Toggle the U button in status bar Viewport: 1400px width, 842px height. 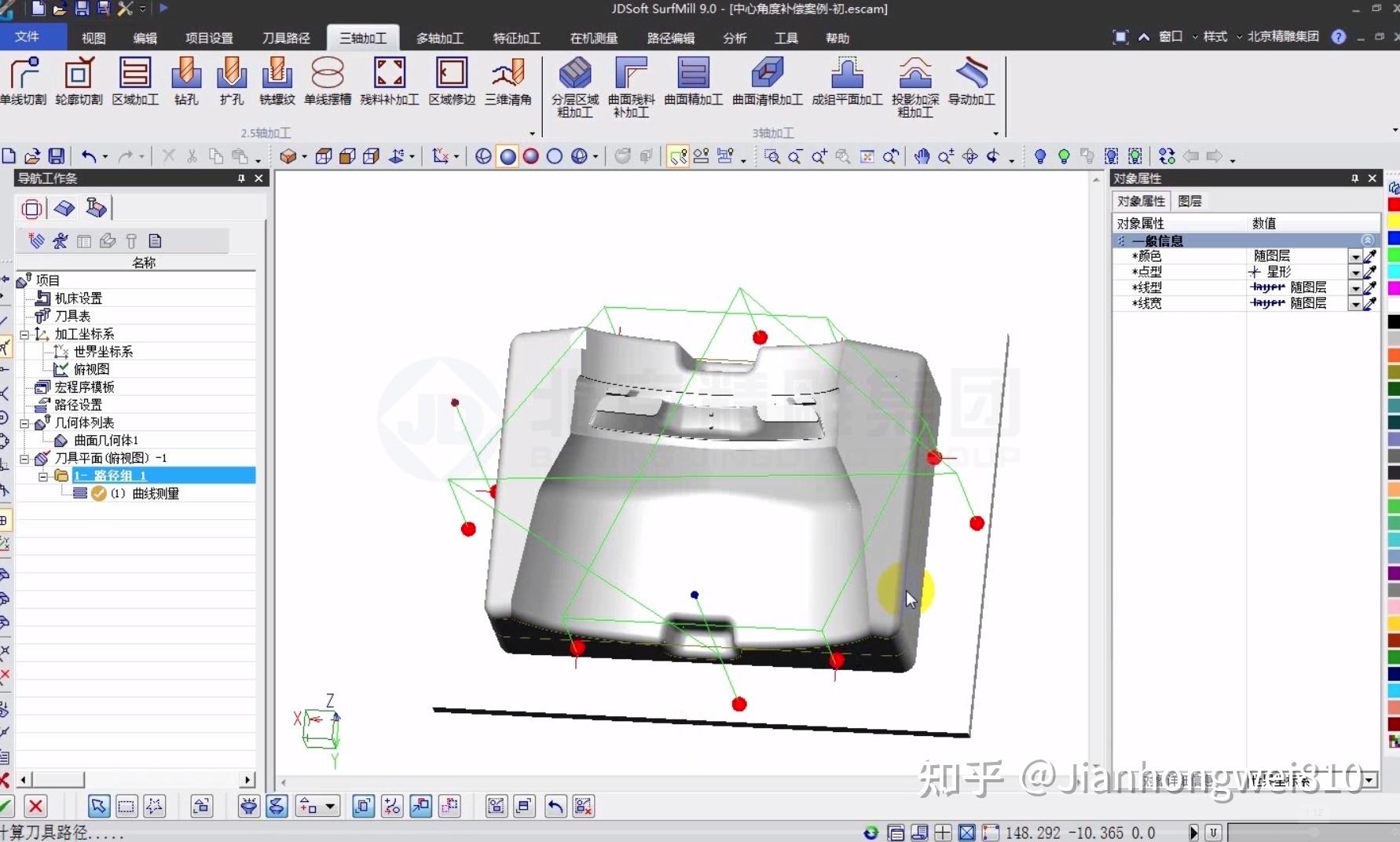[x=1213, y=832]
